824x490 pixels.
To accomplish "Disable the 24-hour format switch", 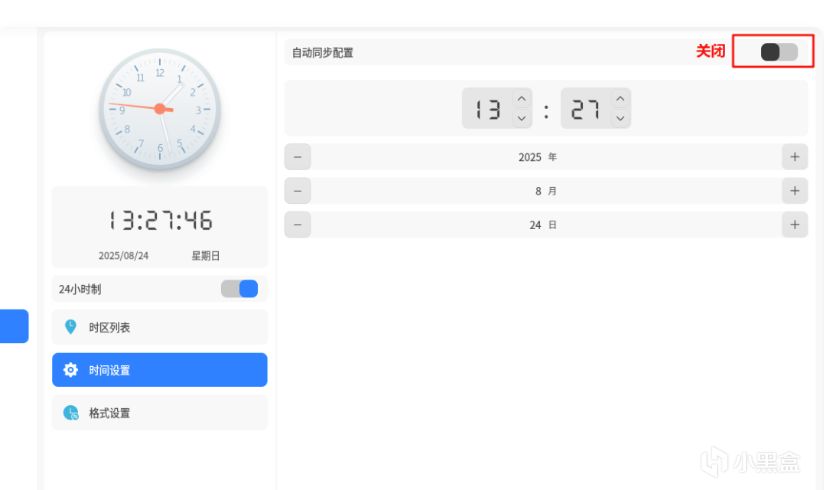I will 239,289.
